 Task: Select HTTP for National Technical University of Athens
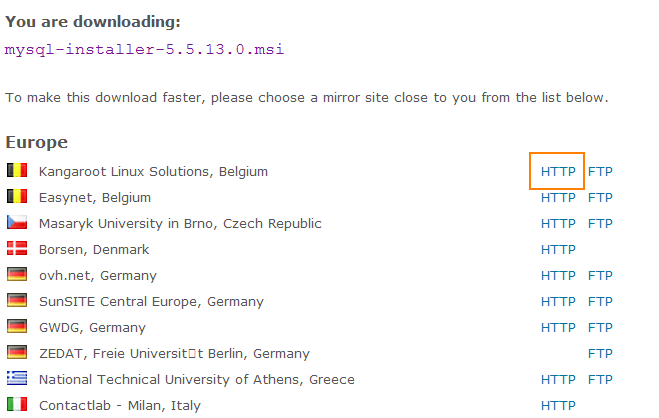click(x=558, y=379)
